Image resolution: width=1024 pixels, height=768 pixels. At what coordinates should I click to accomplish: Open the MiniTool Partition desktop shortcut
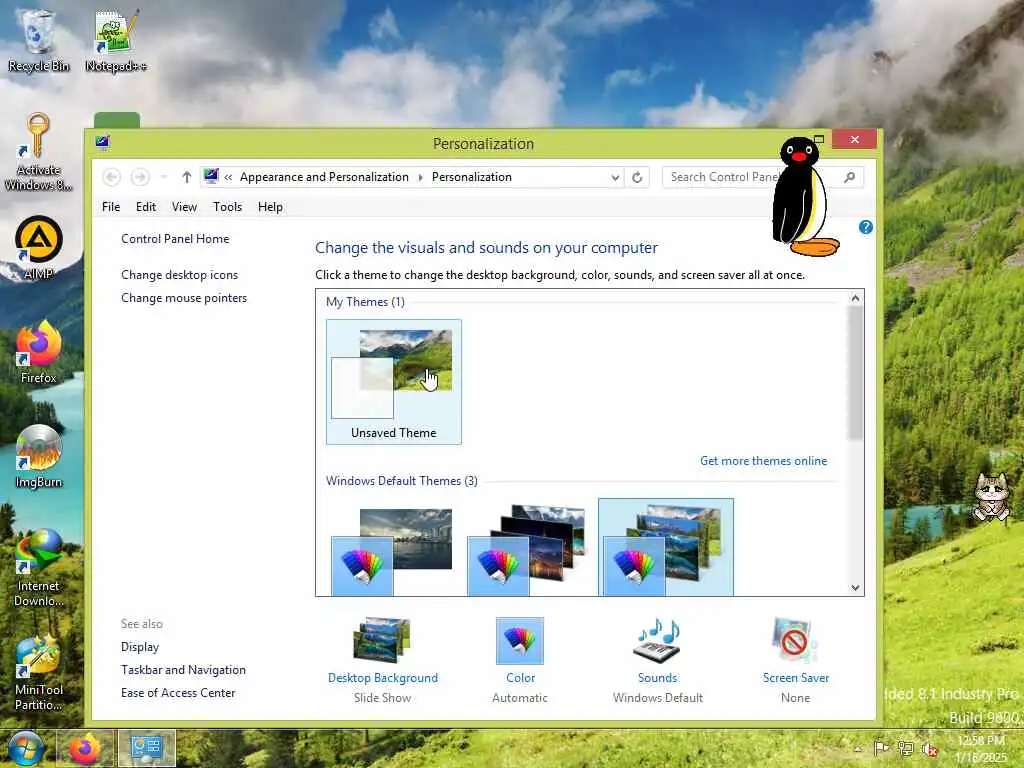click(39, 673)
